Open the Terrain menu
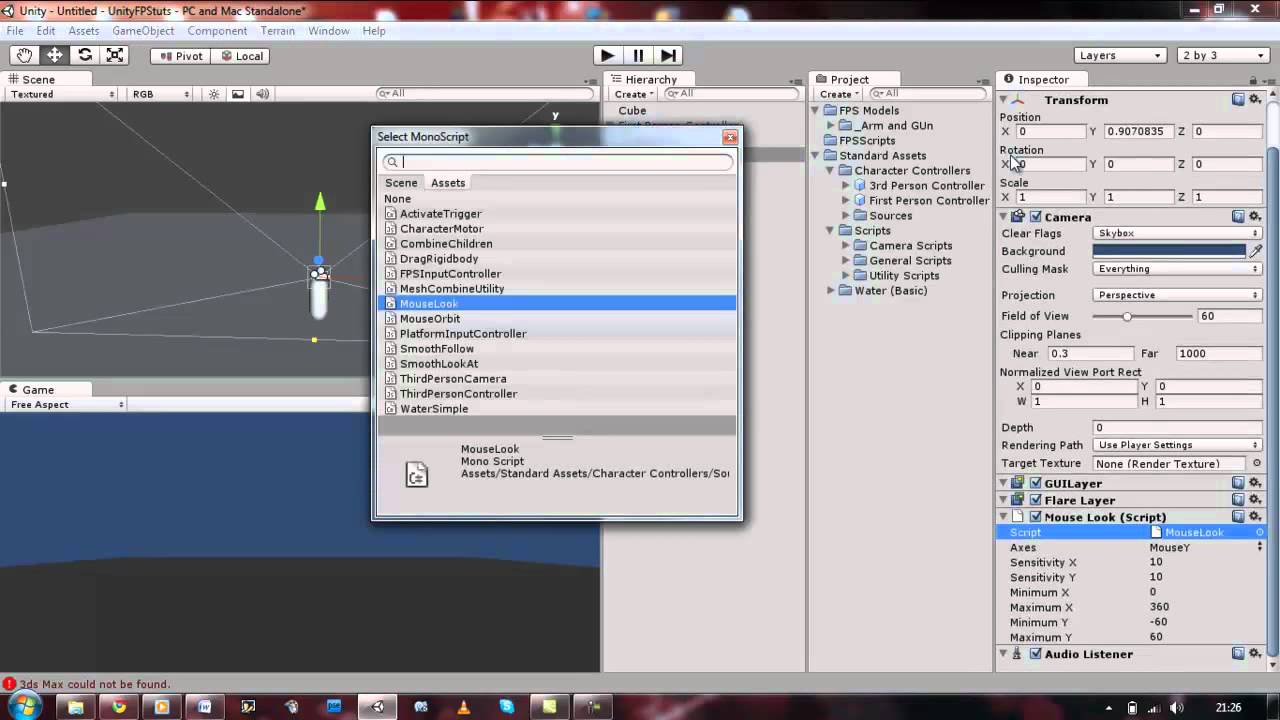The height and width of the screenshot is (720, 1280). coord(277,31)
